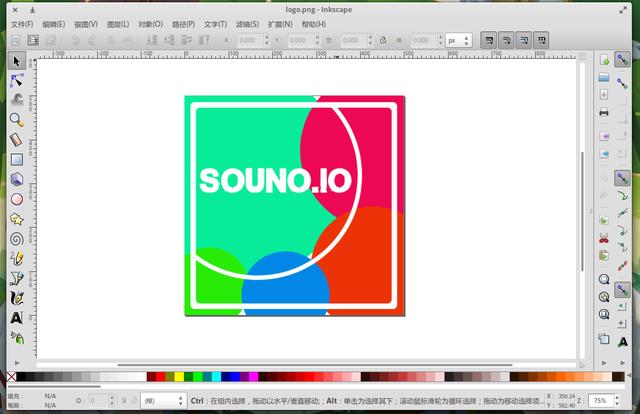Click the no-paint X swatch in palette
The height and width of the screenshot is (414, 640).
12,376
